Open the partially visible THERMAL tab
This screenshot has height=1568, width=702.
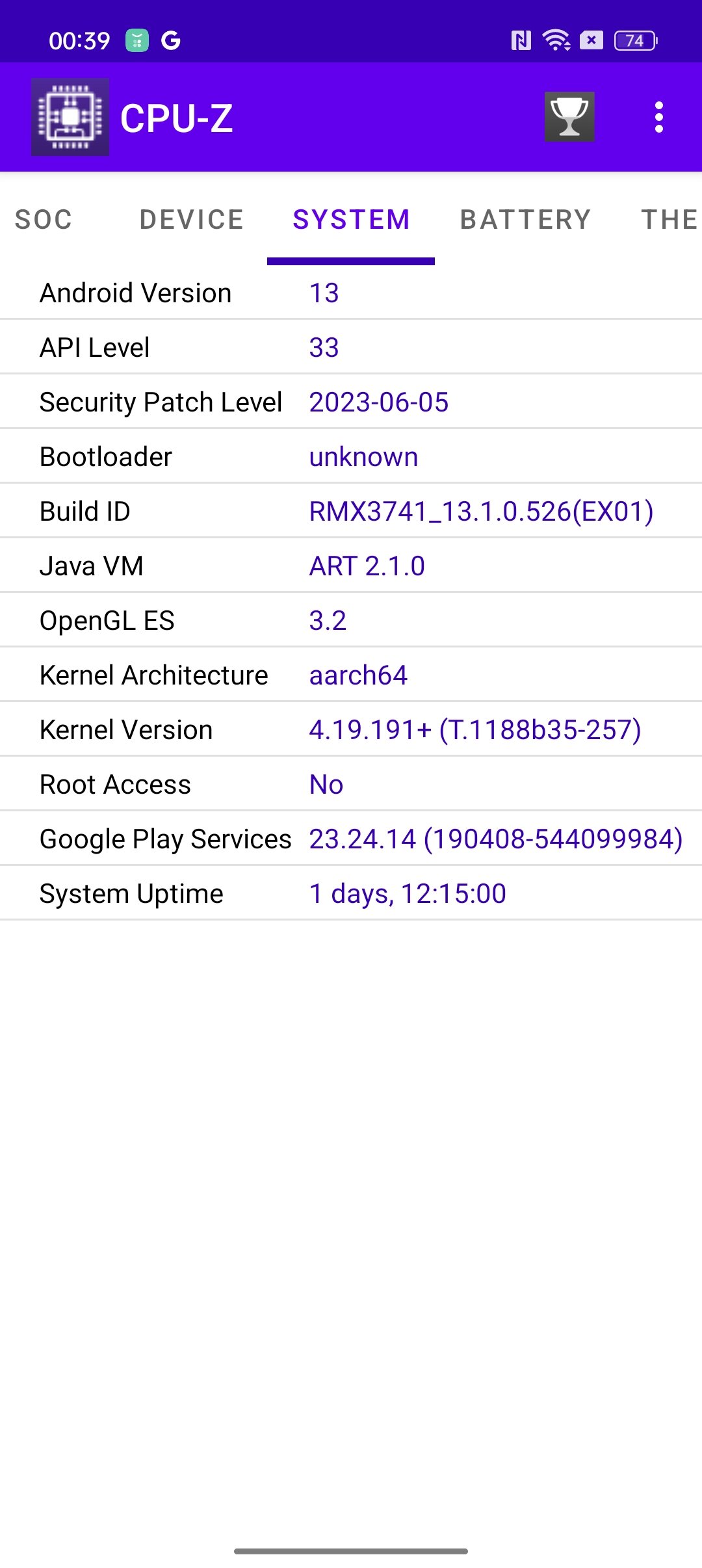click(x=669, y=220)
